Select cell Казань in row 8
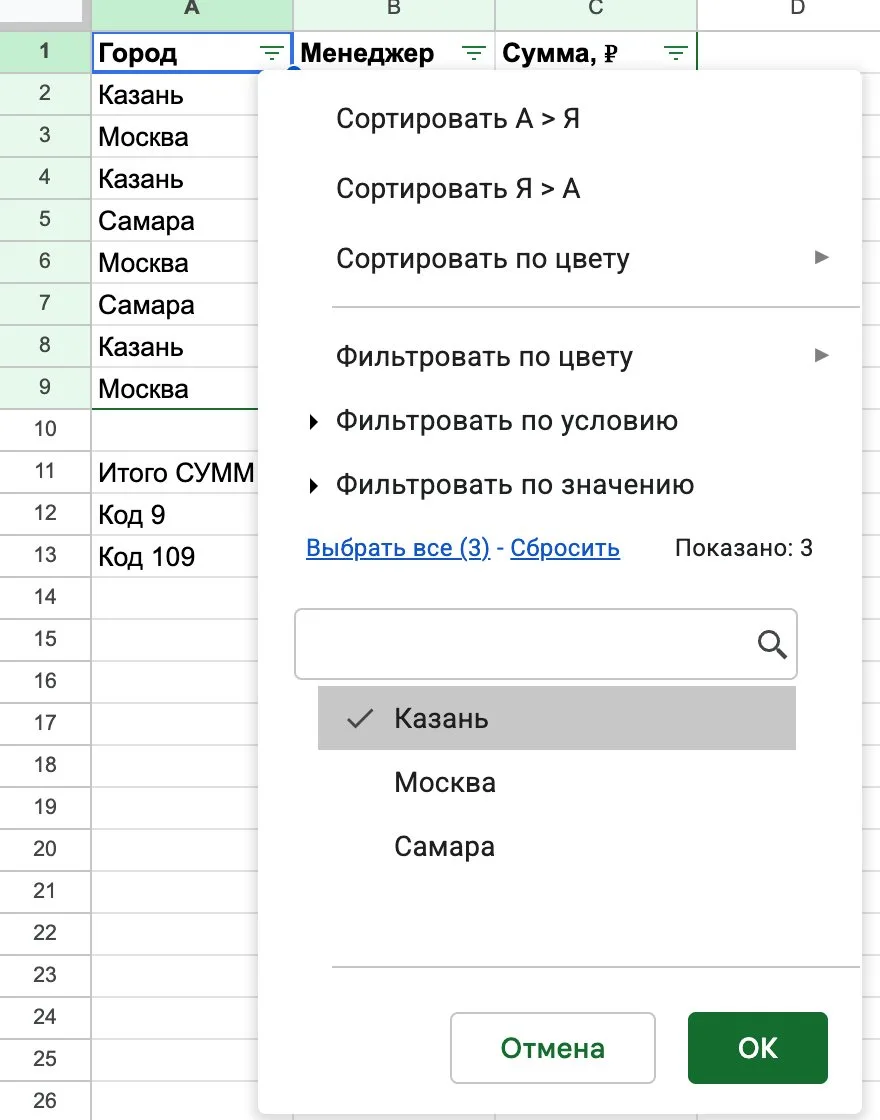880x1120 pixels. click(175, 347)
